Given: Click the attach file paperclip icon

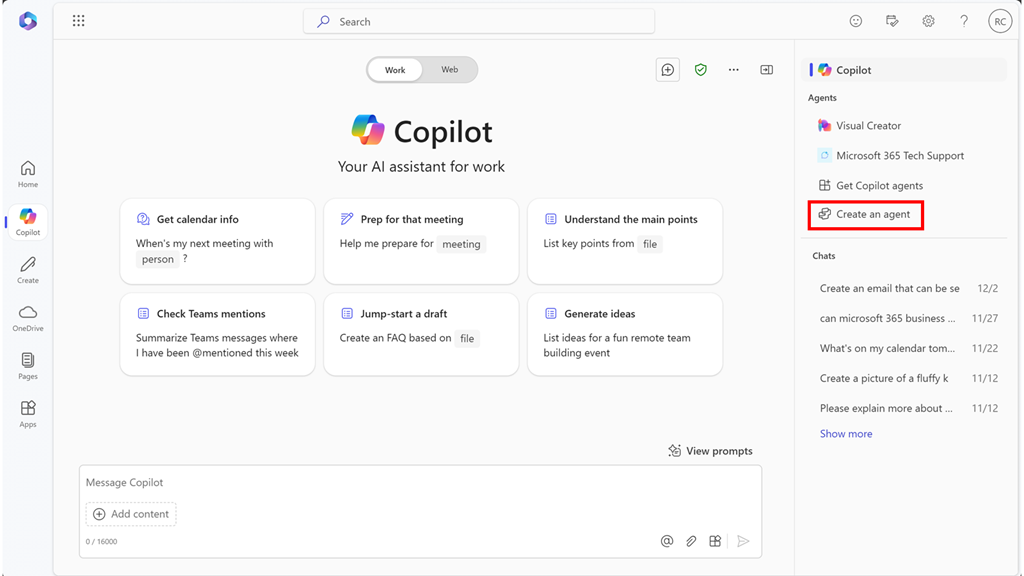Looking at the screenshot, I should coord(691,541).
